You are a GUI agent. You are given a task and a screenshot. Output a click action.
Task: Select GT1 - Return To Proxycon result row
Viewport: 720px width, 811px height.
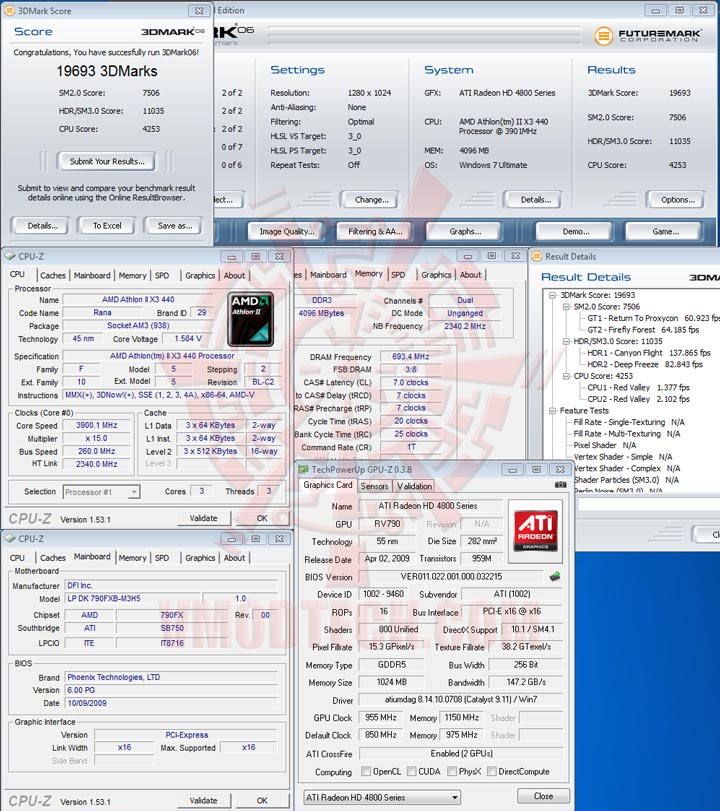[x=653, y=318]
